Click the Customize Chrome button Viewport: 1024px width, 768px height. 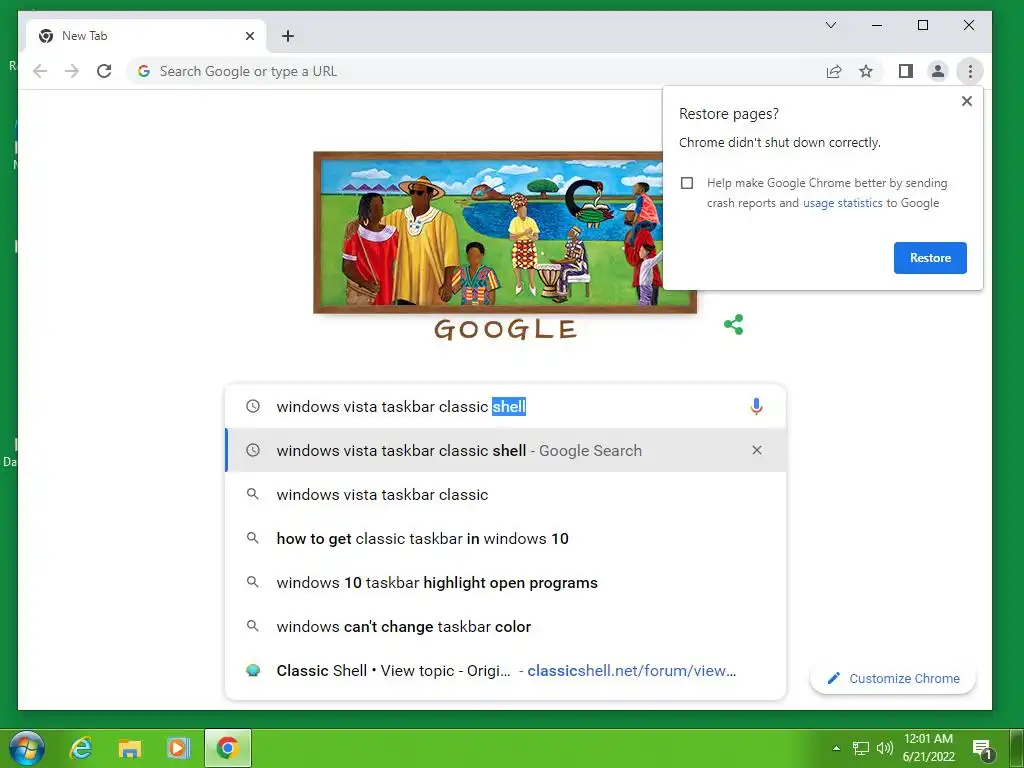coord(893,679)
